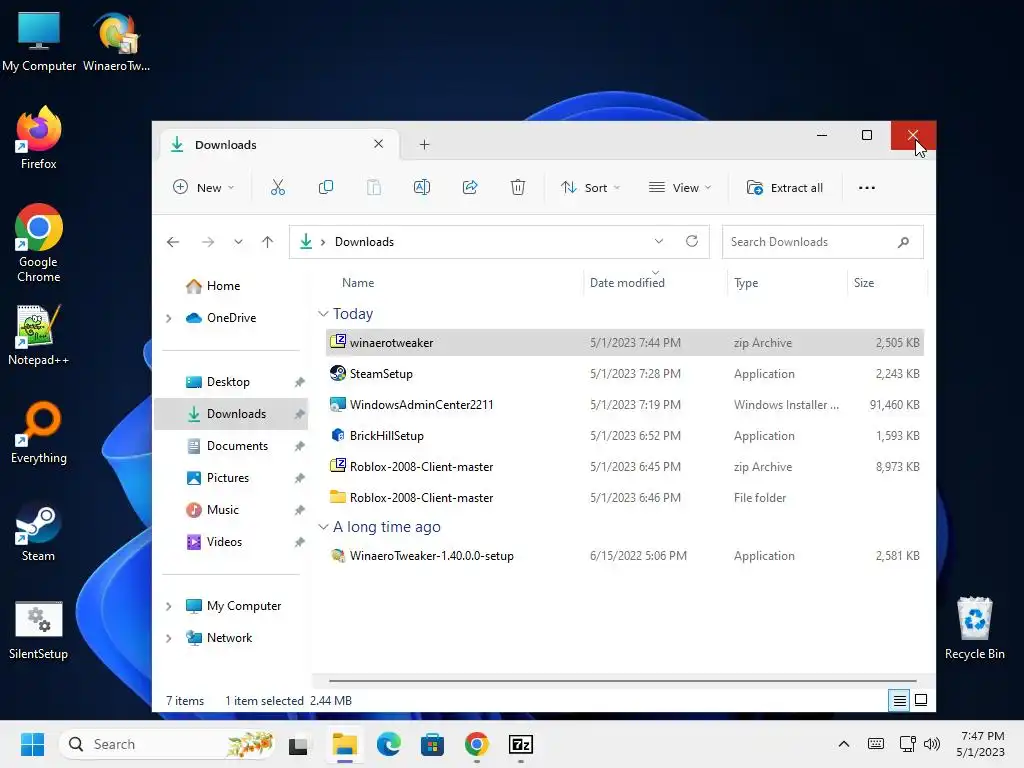
Task: Click the search magnifier in Search Downloads
Action: tap(903, 242)
